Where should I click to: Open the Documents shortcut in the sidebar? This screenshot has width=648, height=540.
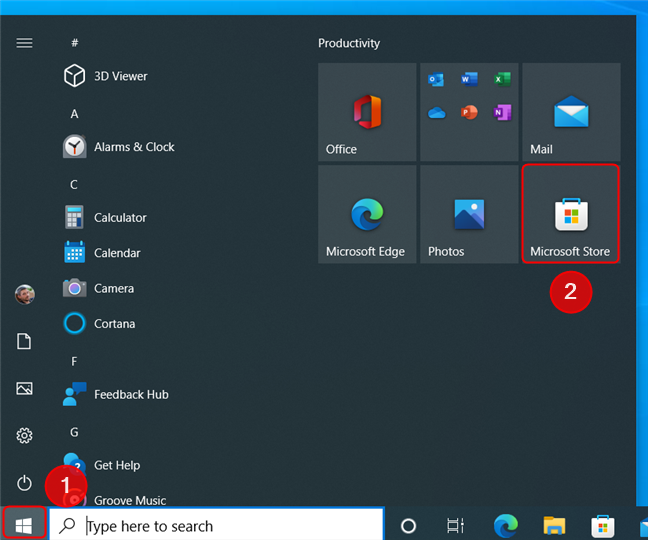pyautogui.click(x=24, y=341)
